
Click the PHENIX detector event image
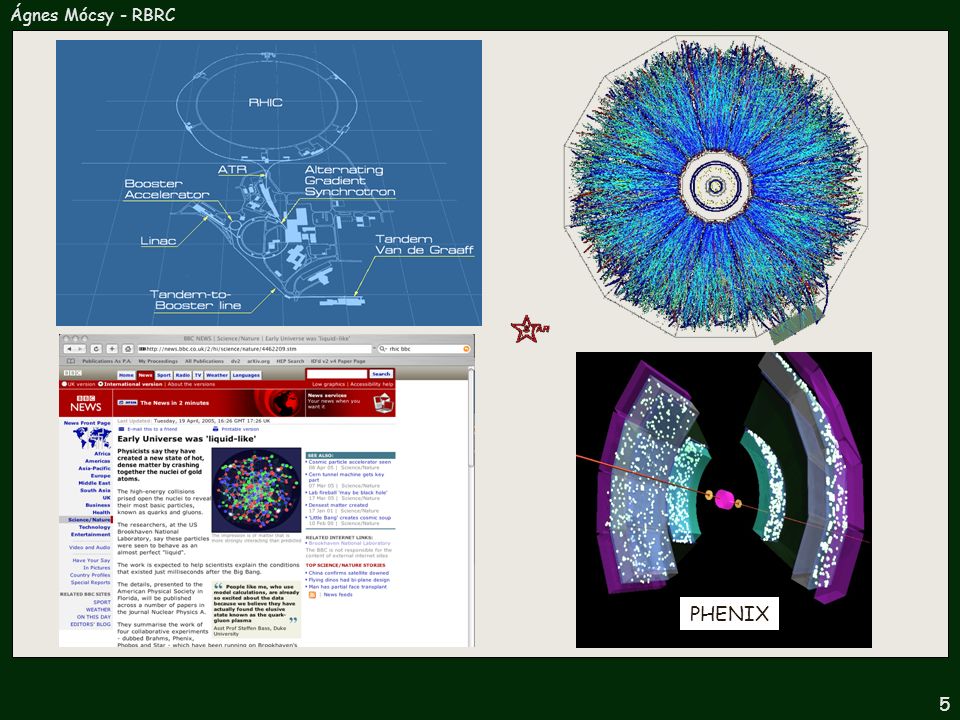pos(724,500)
